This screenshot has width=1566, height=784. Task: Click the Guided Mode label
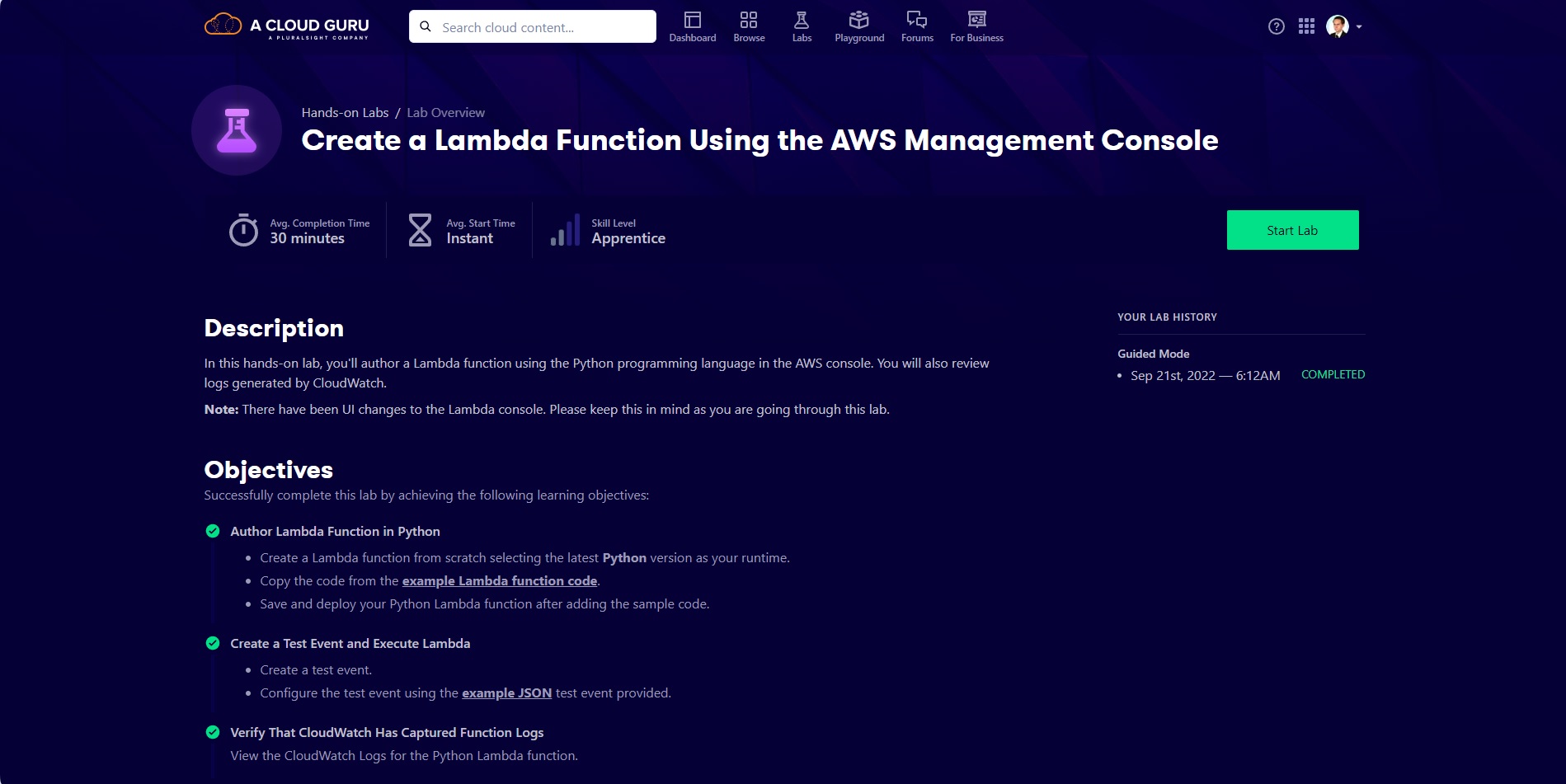click(1153, 354)
